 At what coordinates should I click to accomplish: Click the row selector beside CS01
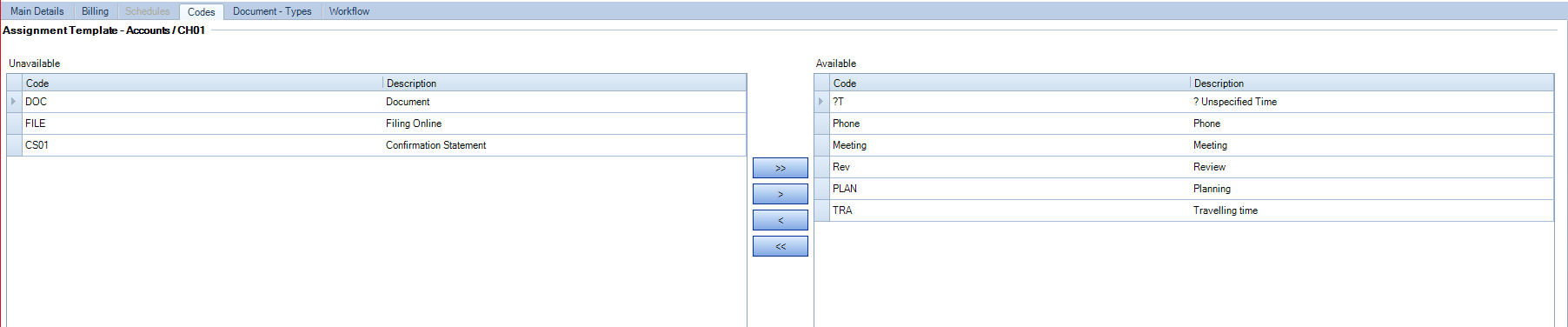point(15,145)
